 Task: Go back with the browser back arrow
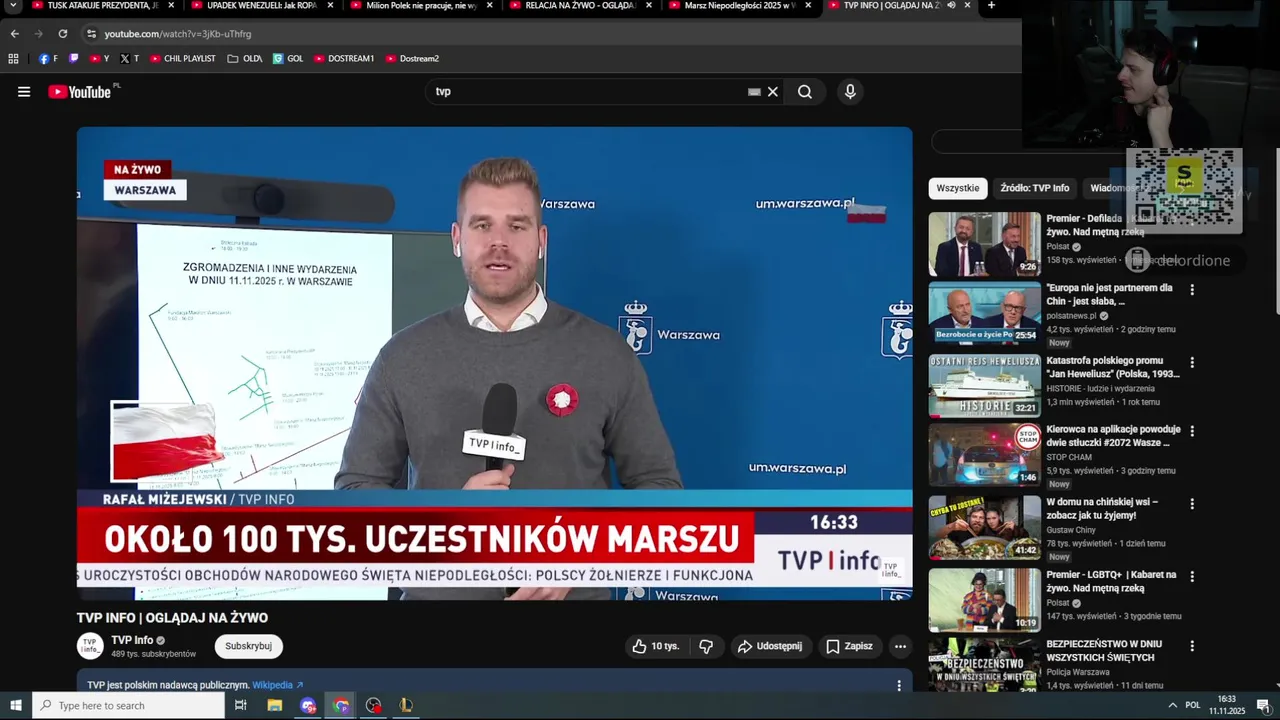tap(15, 34)
